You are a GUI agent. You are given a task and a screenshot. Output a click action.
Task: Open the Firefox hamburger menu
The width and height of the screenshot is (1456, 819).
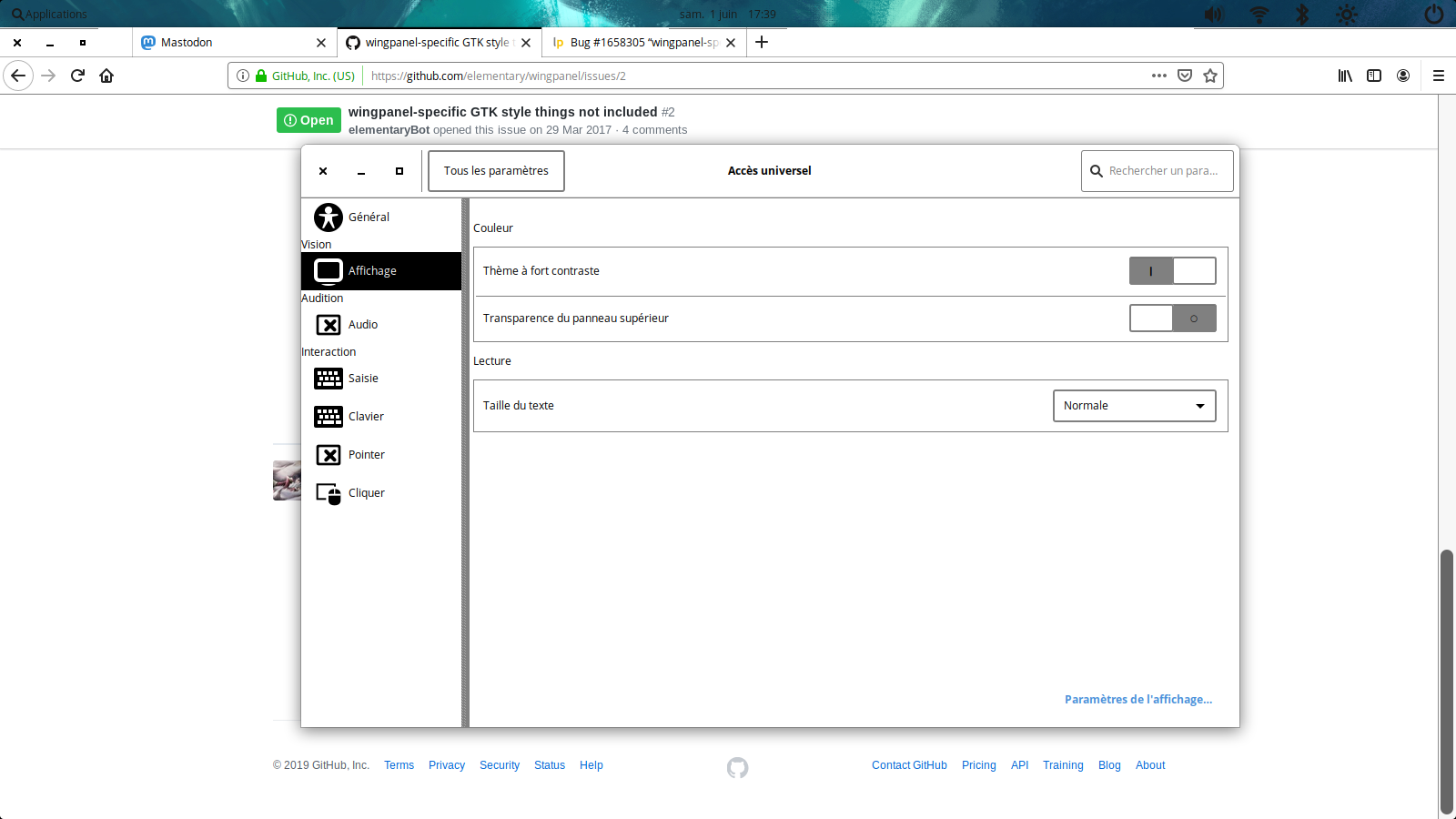tap(1439, 76)
